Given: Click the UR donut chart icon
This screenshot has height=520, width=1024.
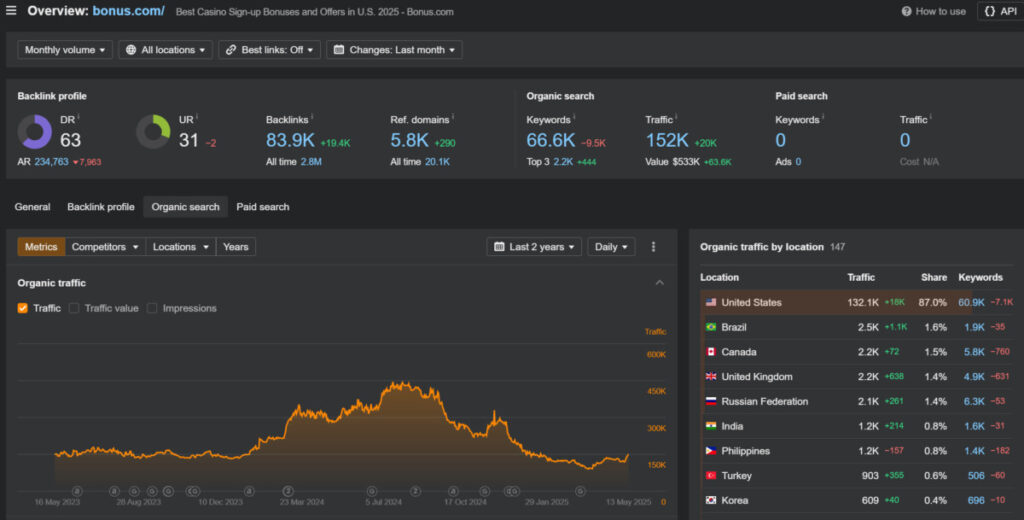Looking at the screenshot, I should tap(153, 132).
